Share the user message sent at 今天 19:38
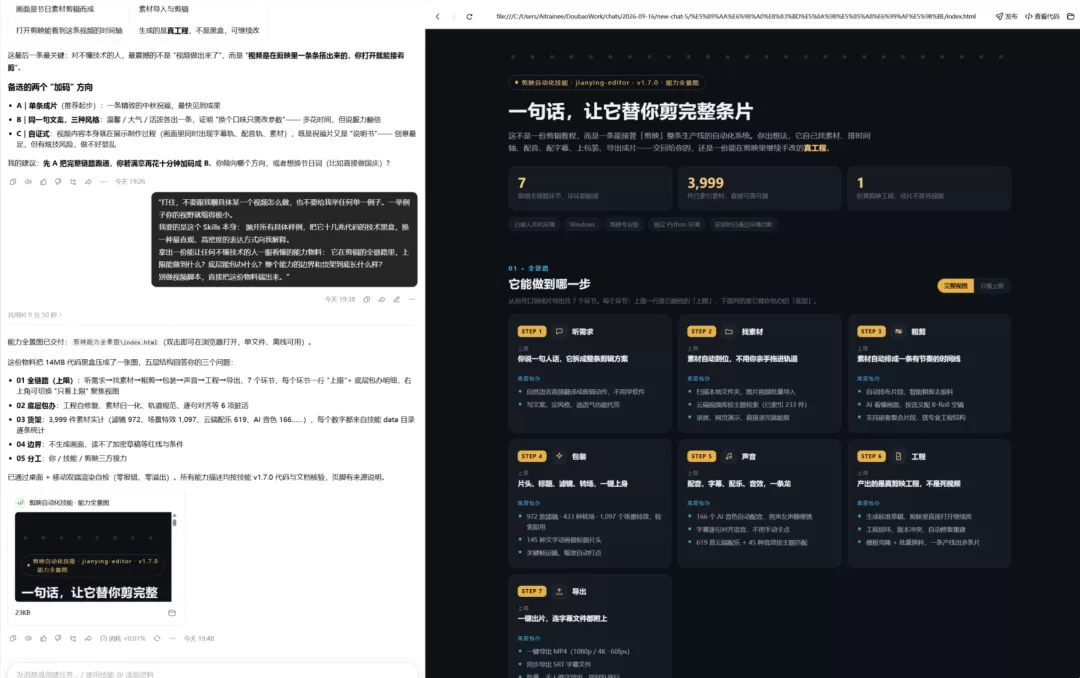This screenshot has width=1080, height=678. (382, 300)
